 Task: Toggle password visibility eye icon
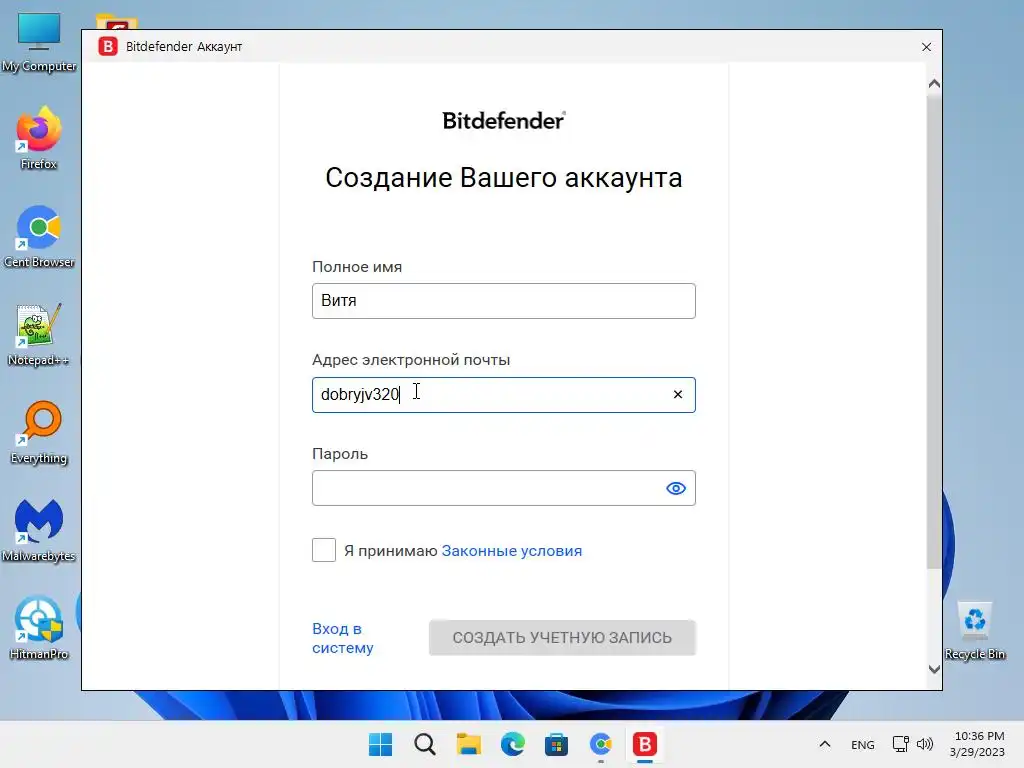[675, 488]
